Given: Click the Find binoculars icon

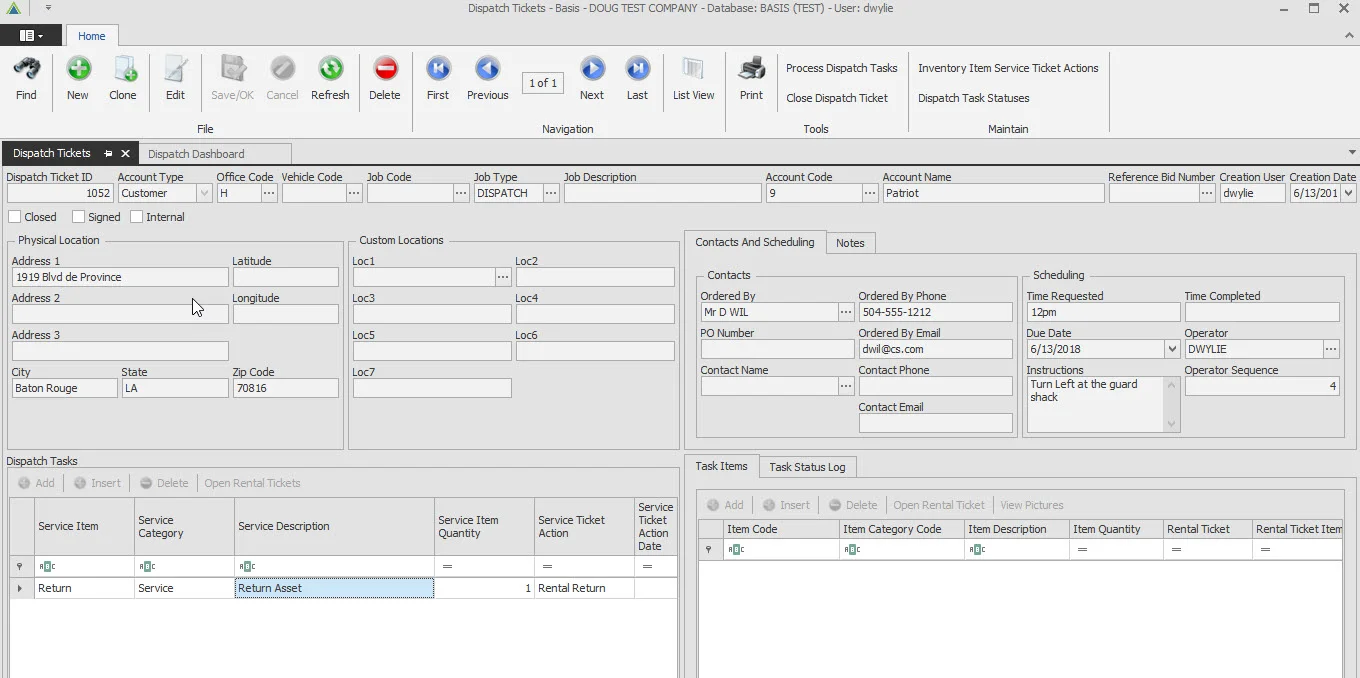Looking at the screenshot, I should (26, 70).
